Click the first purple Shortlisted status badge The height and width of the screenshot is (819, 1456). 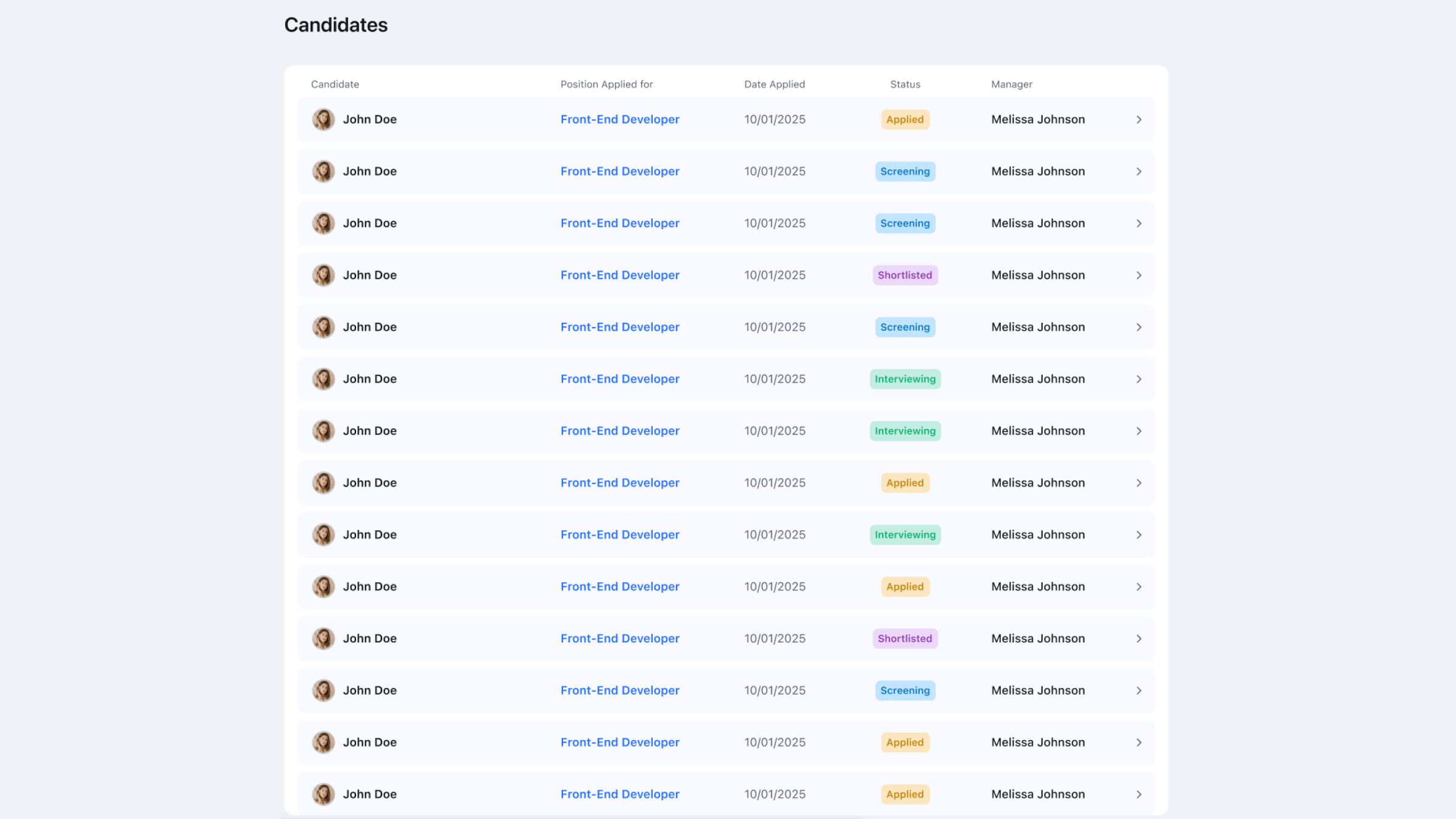[x=905, y=275]
